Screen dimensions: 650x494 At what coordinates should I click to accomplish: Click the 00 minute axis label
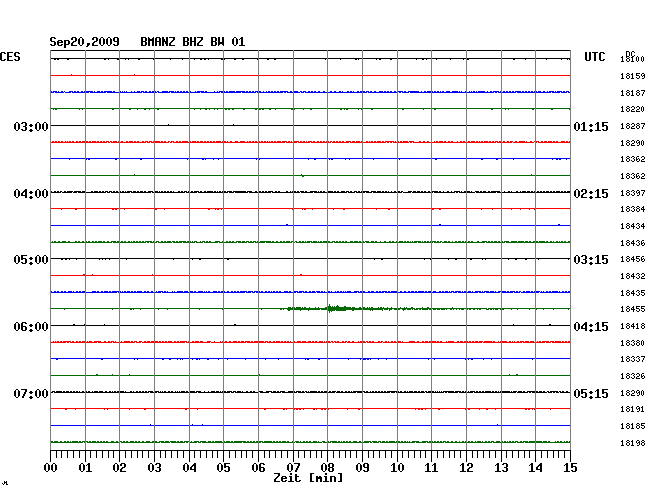coord(51,468)
